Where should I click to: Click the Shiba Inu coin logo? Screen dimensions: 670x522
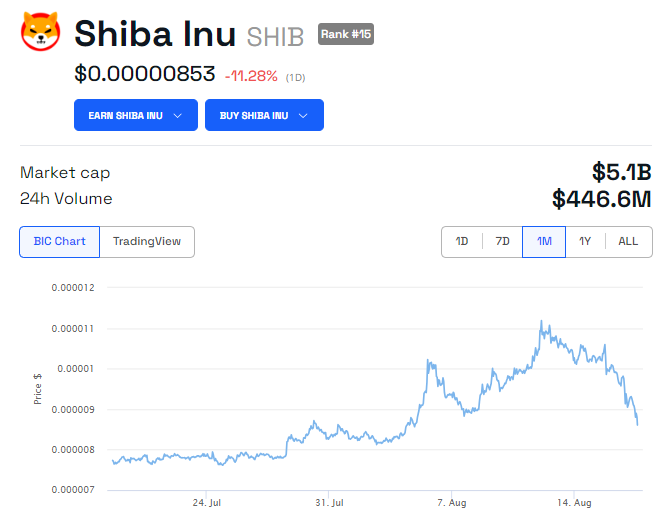(x=41, y=32)
